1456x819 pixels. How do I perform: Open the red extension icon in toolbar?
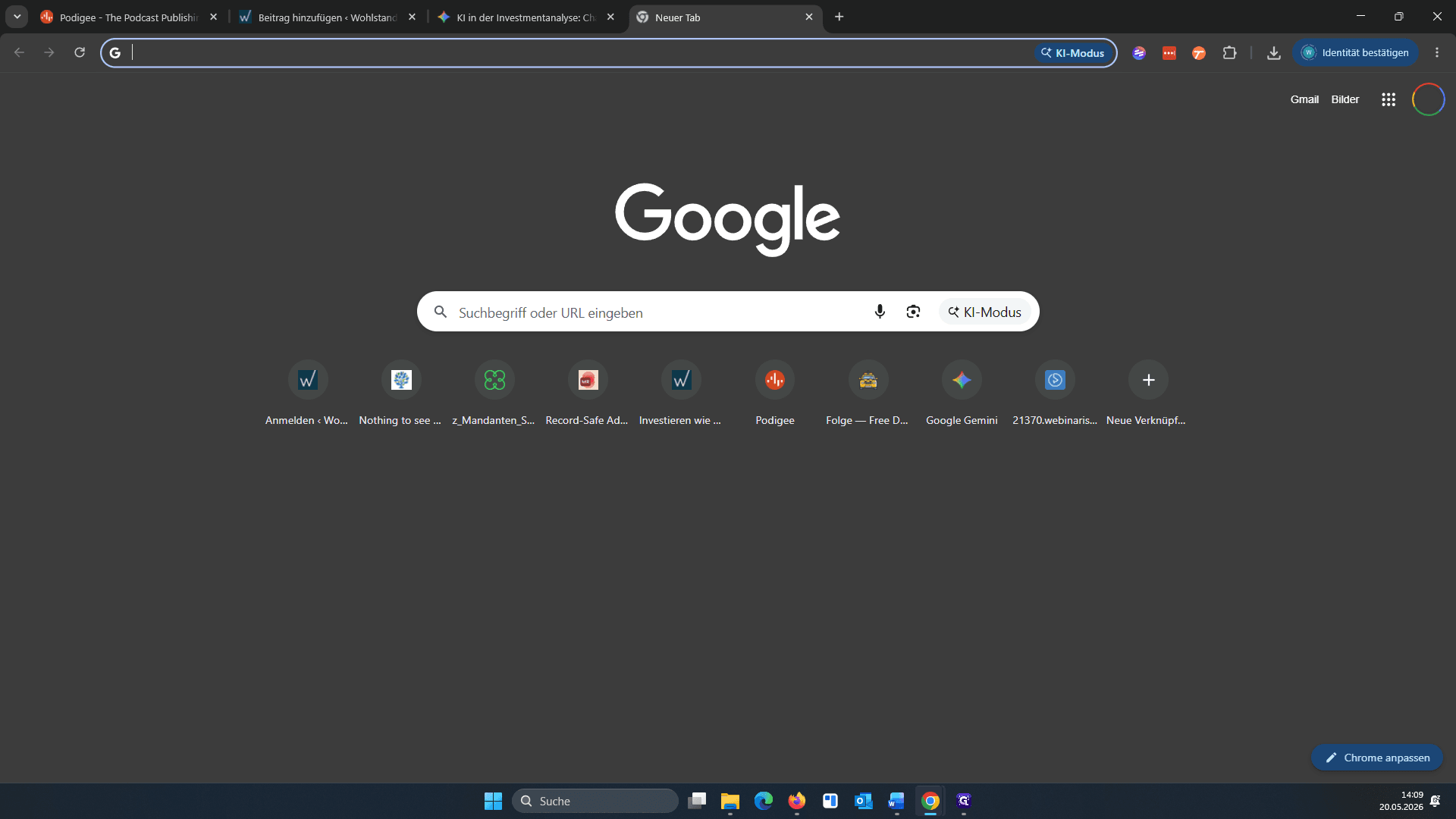1169,52
